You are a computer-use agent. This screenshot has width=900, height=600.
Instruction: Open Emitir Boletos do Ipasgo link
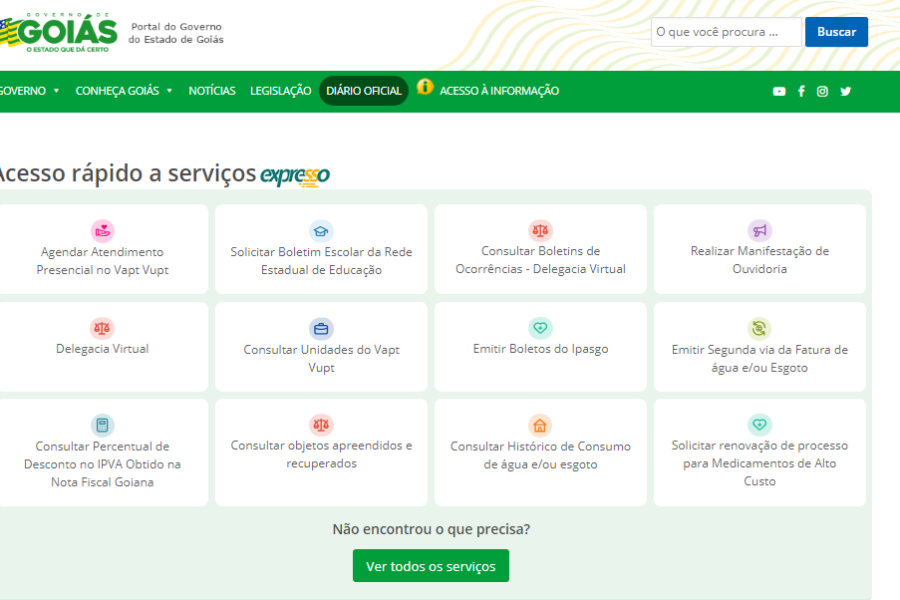click(x=540, y=349)
